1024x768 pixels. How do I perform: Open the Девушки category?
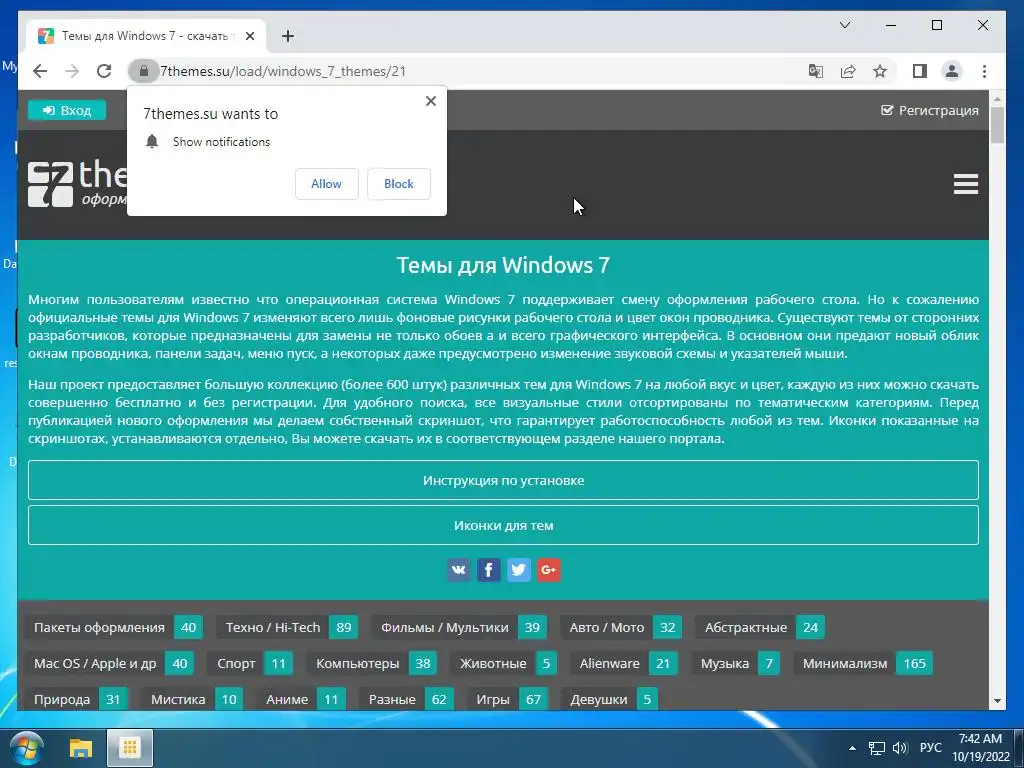point(610,699)
